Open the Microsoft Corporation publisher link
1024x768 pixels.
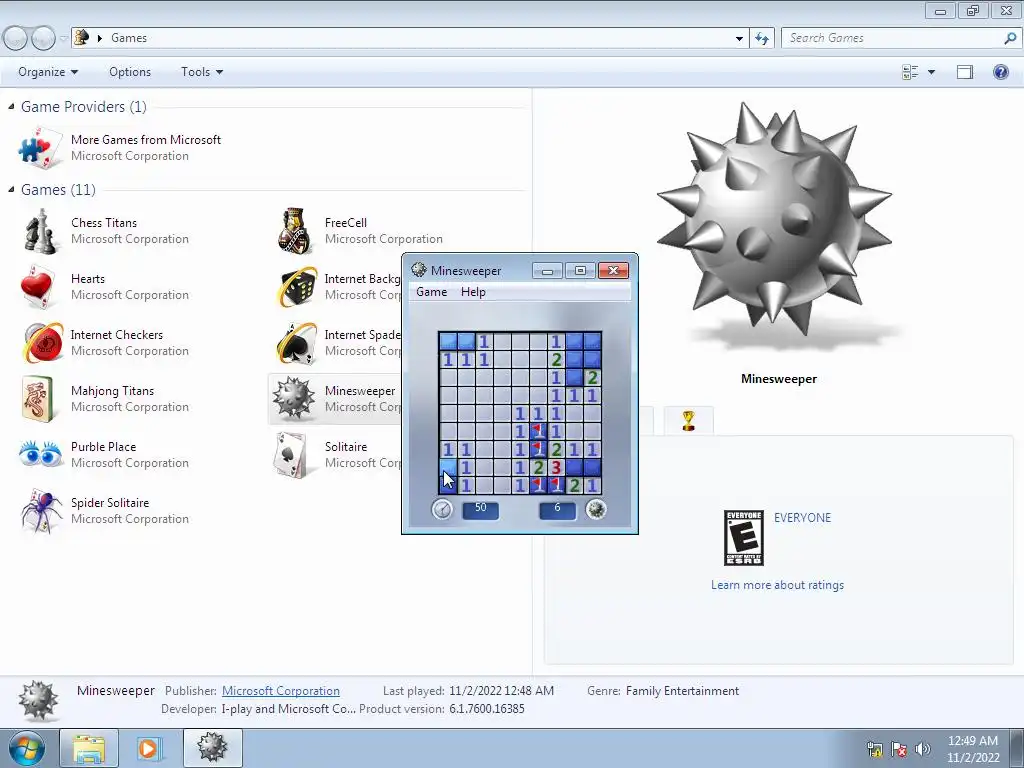[281, 691]
